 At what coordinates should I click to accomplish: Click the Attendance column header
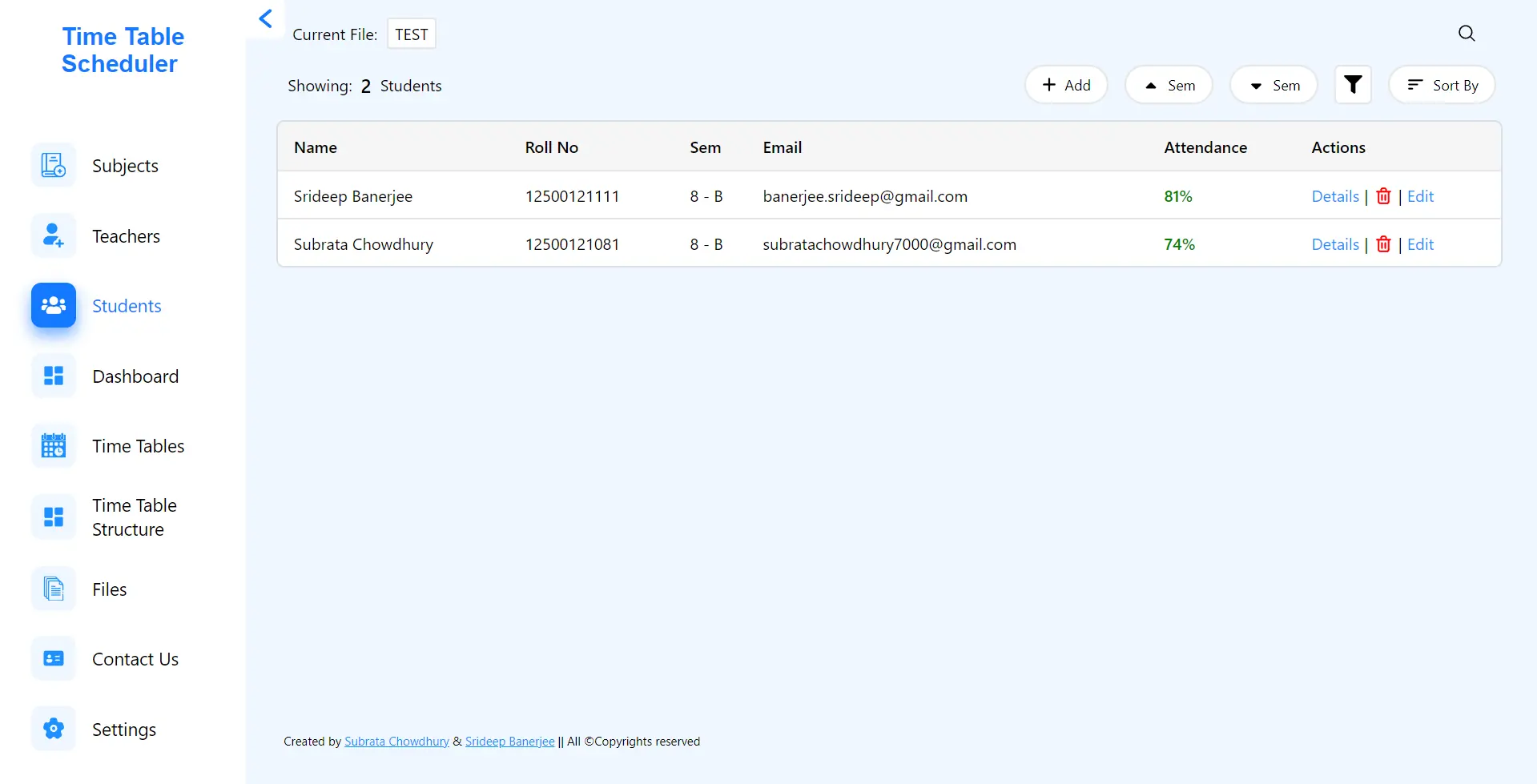(x=1205, y=147)
